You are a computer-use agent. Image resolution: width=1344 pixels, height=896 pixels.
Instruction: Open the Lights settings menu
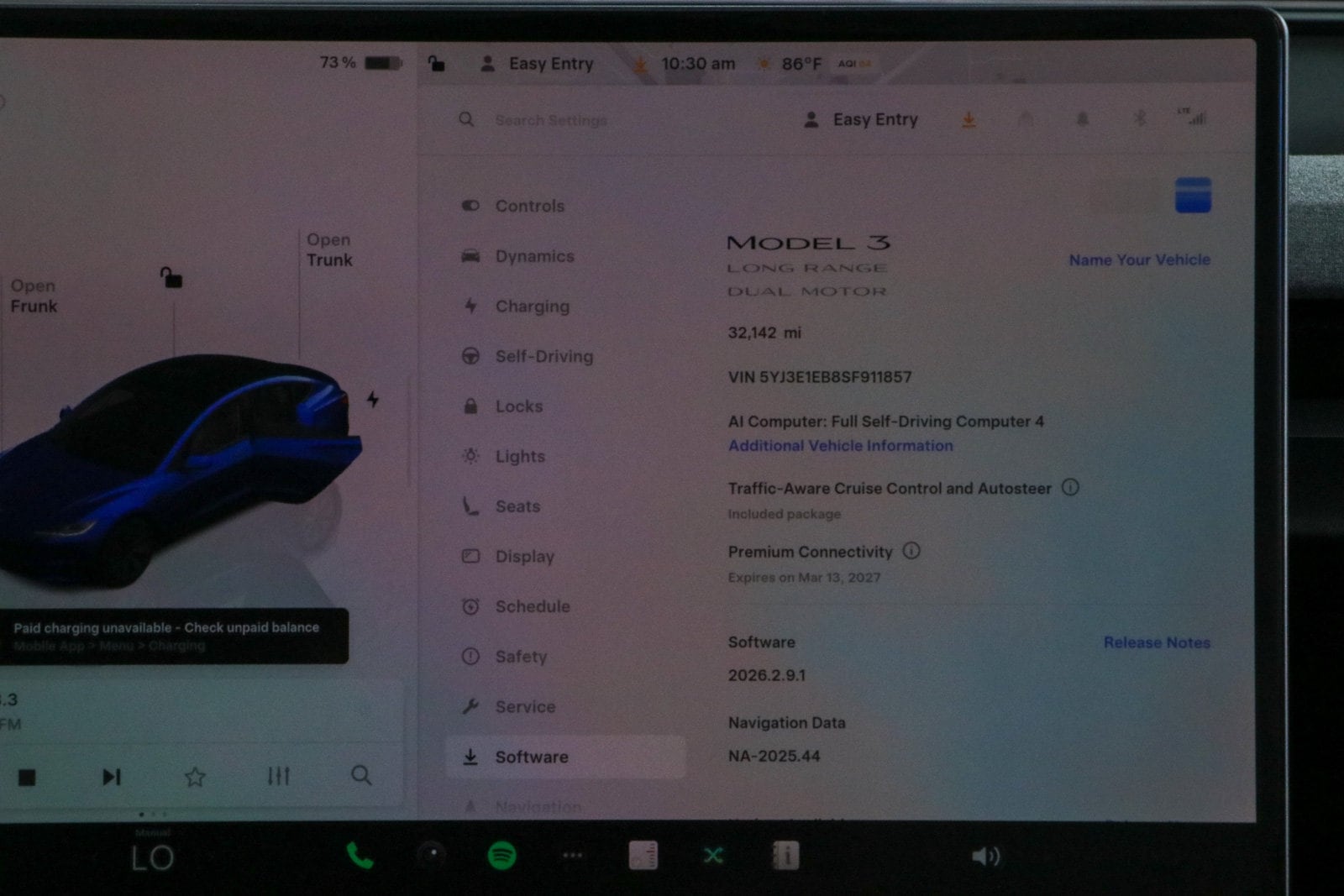coord(504,456)
